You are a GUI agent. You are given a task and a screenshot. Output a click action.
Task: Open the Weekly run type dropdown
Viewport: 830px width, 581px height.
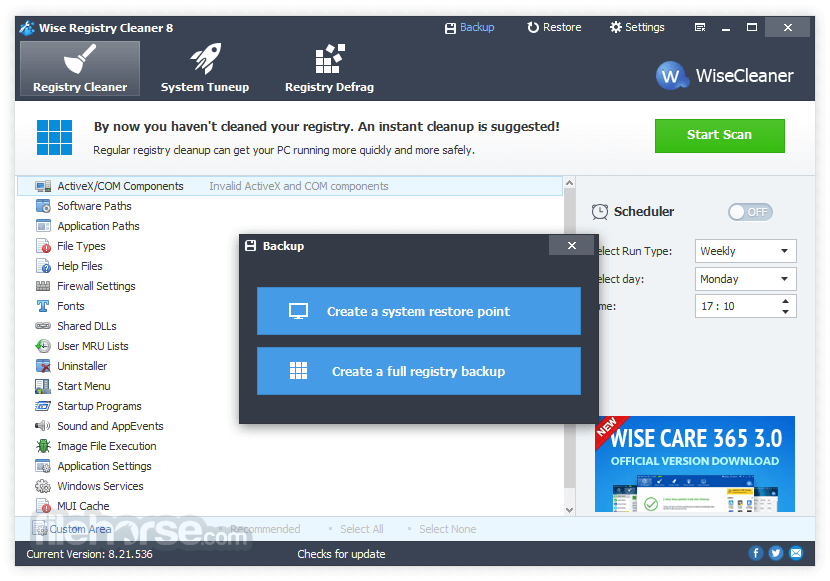tap(745, 251)
